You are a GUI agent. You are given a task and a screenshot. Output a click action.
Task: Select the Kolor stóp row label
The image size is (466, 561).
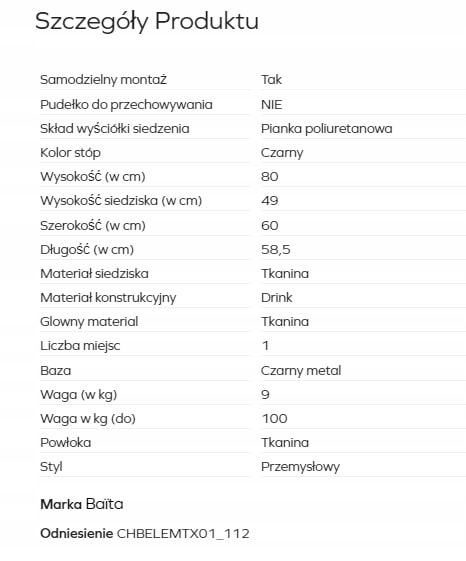(70, 153)
